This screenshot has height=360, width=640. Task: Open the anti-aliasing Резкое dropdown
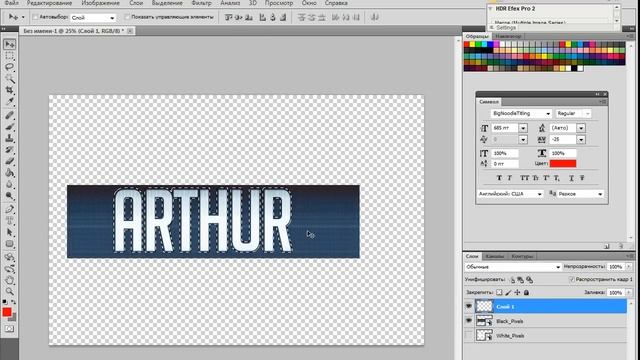point(580,194)
